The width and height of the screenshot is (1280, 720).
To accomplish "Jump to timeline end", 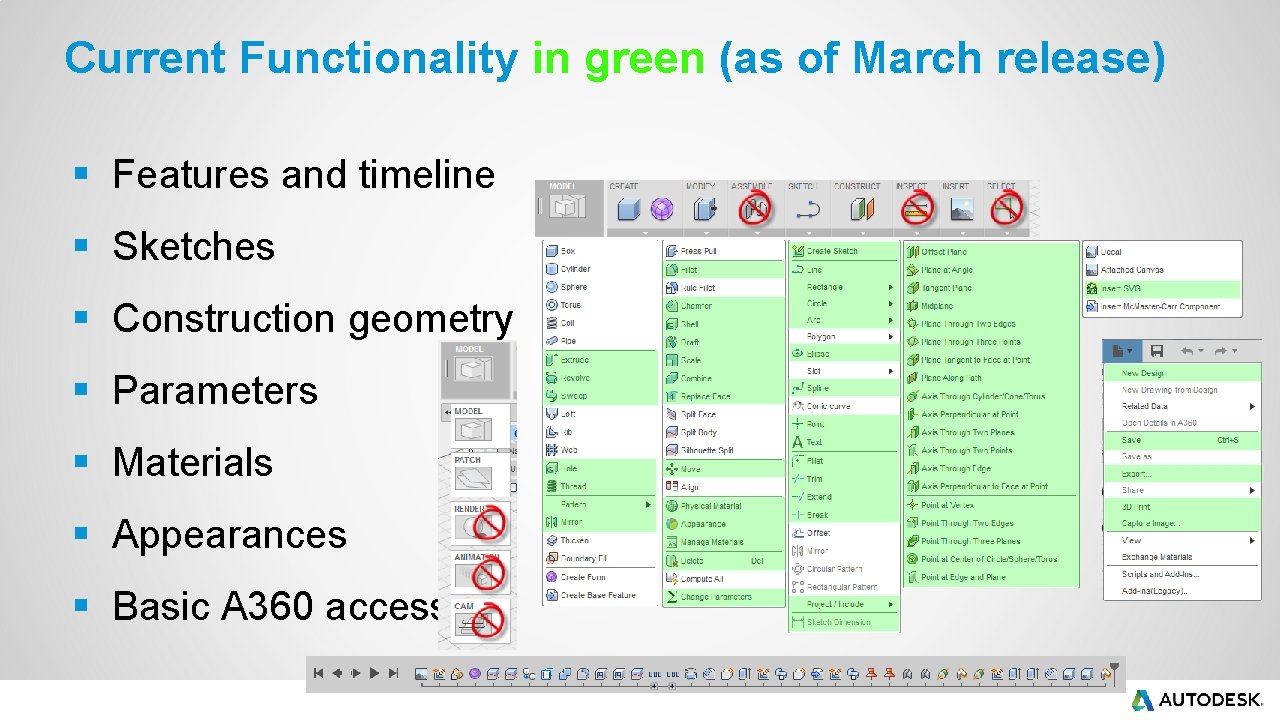I will [x=394, y=674].
